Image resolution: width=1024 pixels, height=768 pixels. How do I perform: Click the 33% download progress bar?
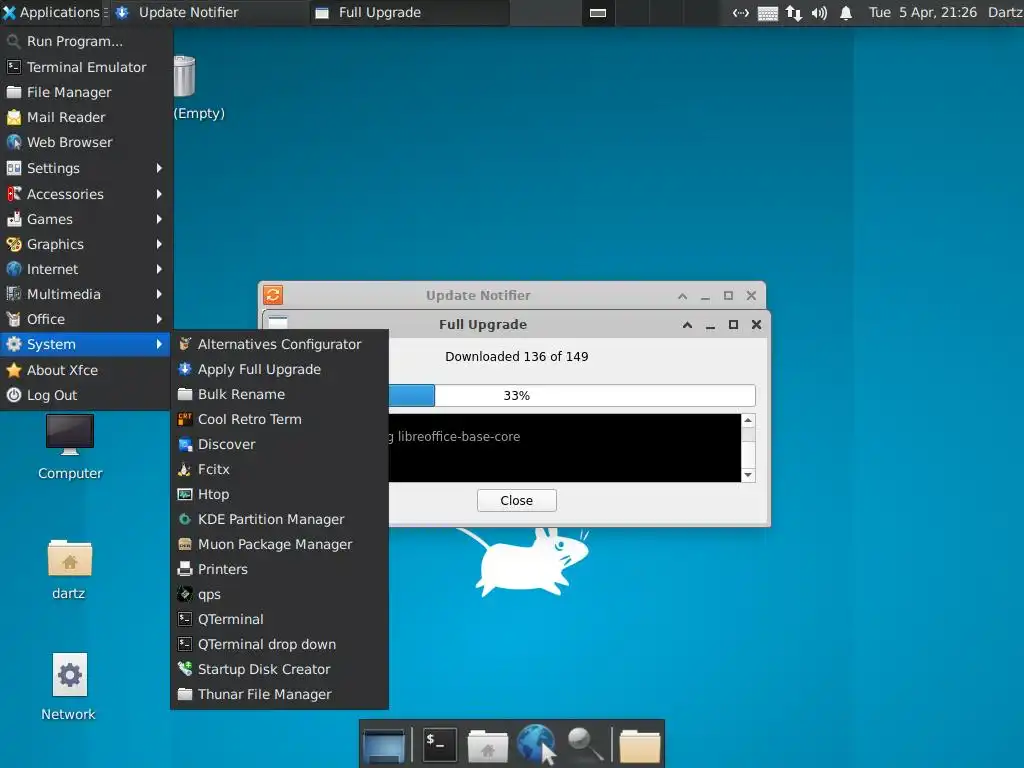point(572,395)
